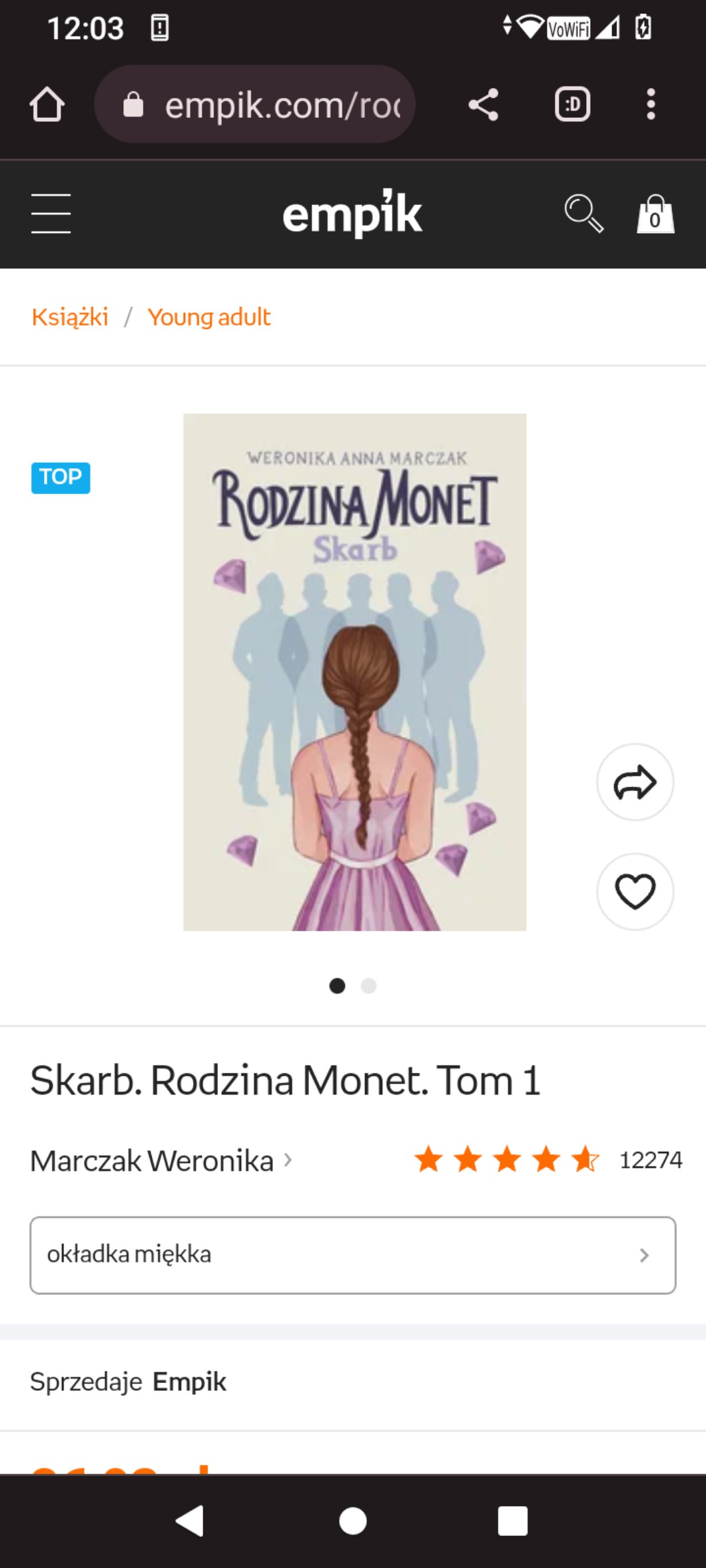The image size is (706, 1568).
Task: Open Young adult breadcrumb link
Action: [209, 317]
